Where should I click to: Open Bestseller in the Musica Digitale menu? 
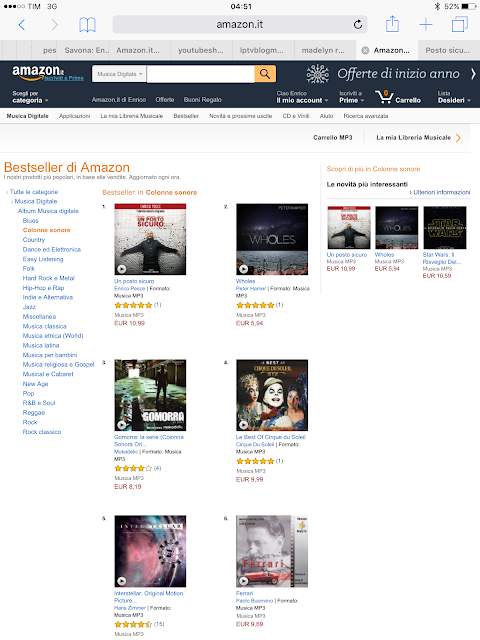(186, 116)
